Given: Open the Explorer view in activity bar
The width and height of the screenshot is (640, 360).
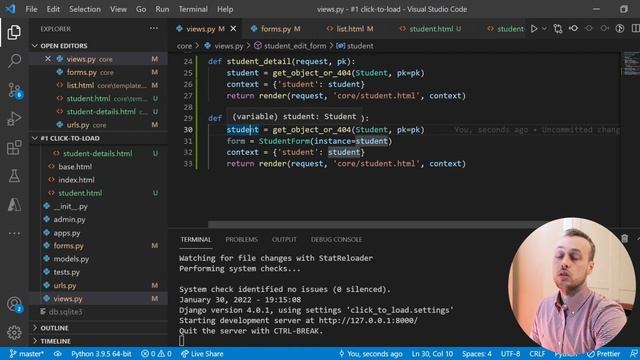Looking at the screenshot, I should click(x=14, y=32).
